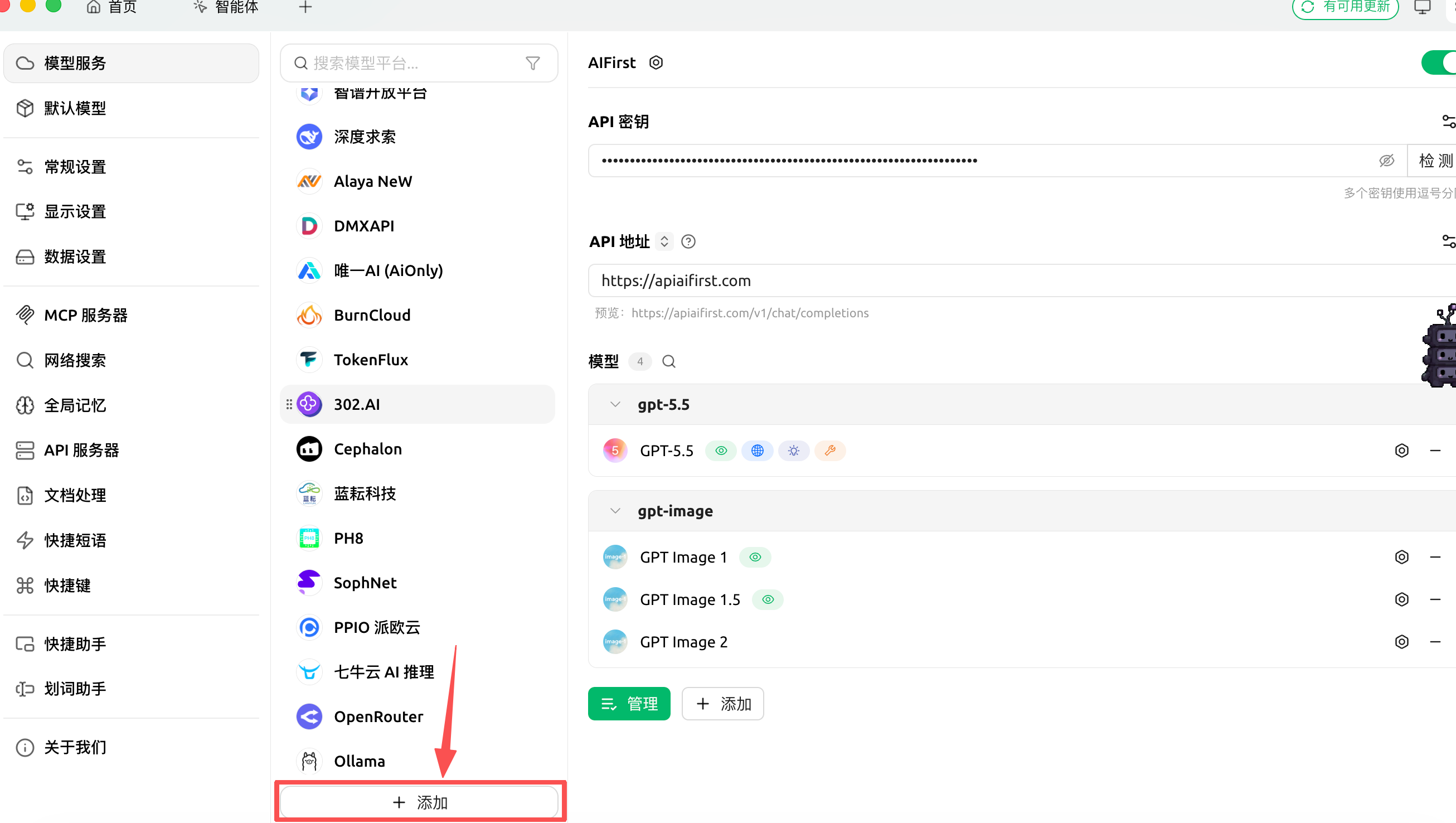Click the filter icon in provider search
Viewport: 1456px width, 823px height.
coord(532,64)
